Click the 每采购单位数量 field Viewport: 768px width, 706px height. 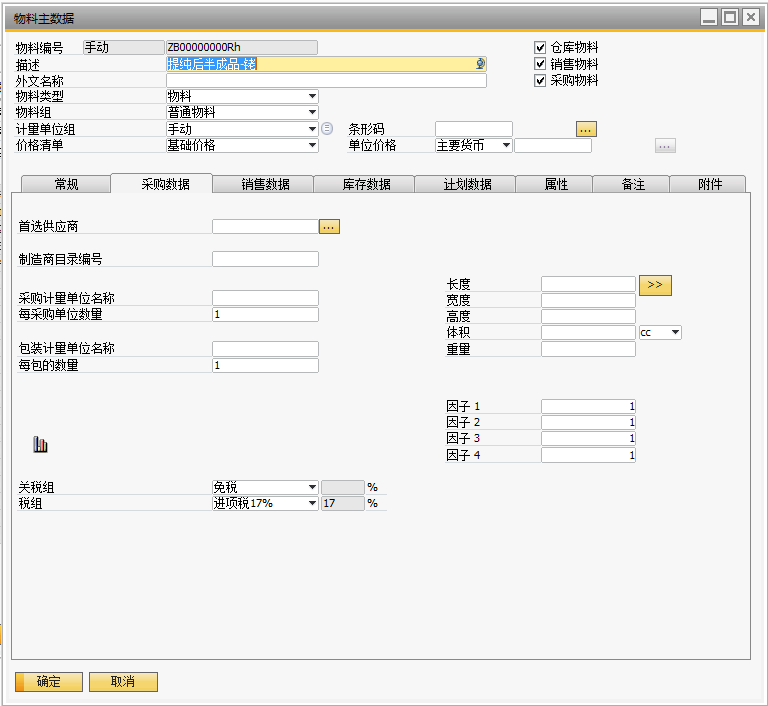[265, 315]
